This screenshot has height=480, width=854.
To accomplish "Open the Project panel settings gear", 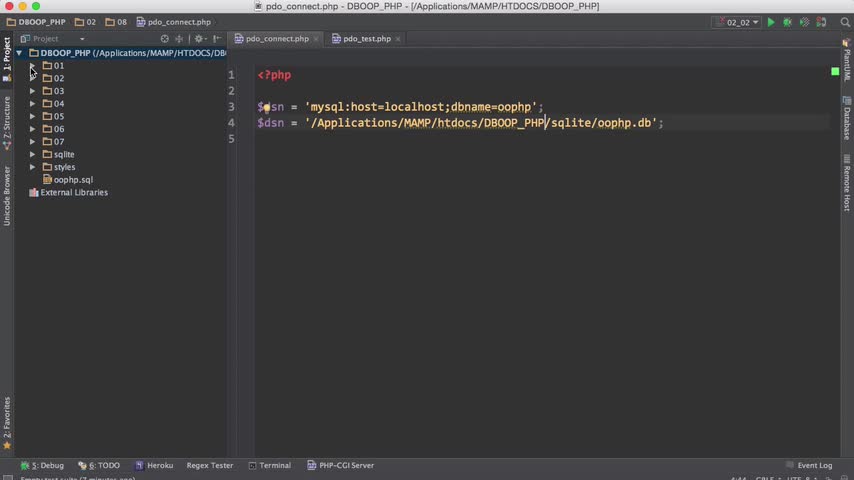I will (199, 39).
